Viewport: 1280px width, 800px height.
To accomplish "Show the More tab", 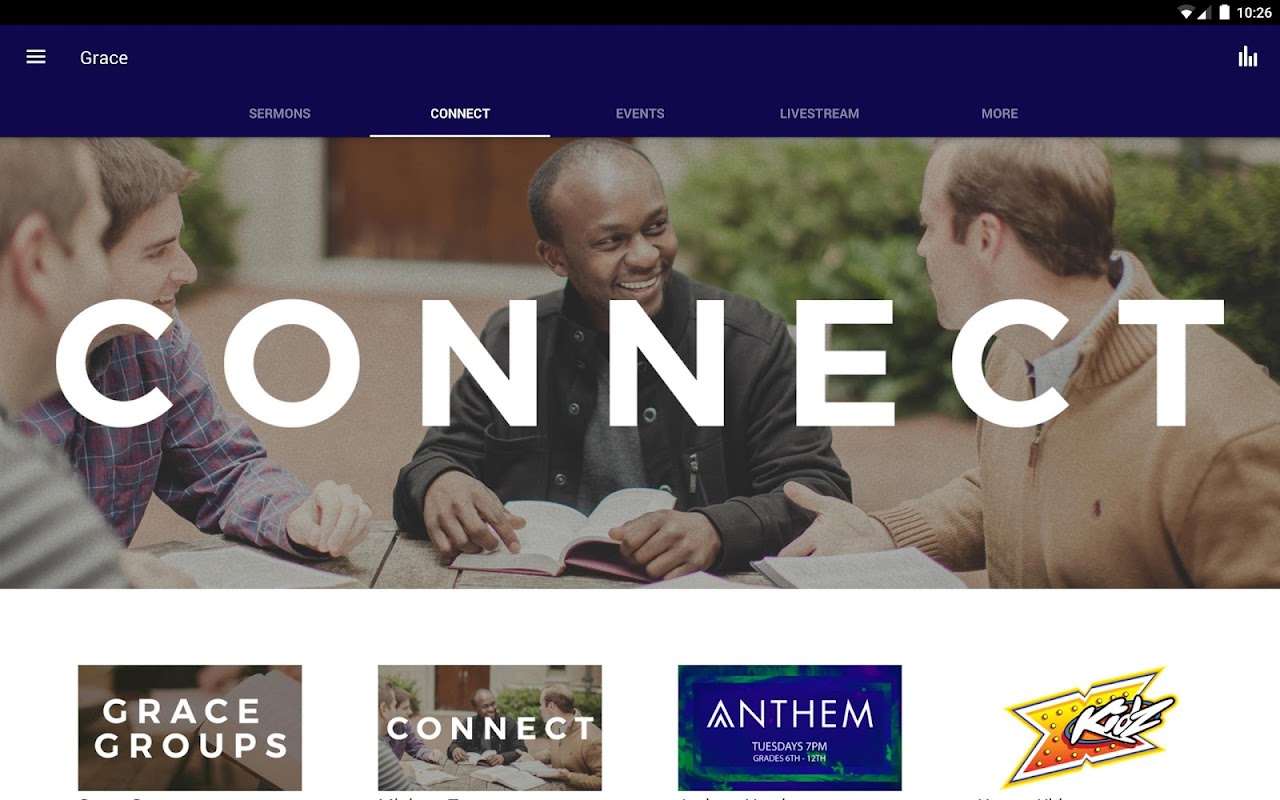I will 1000,113.
